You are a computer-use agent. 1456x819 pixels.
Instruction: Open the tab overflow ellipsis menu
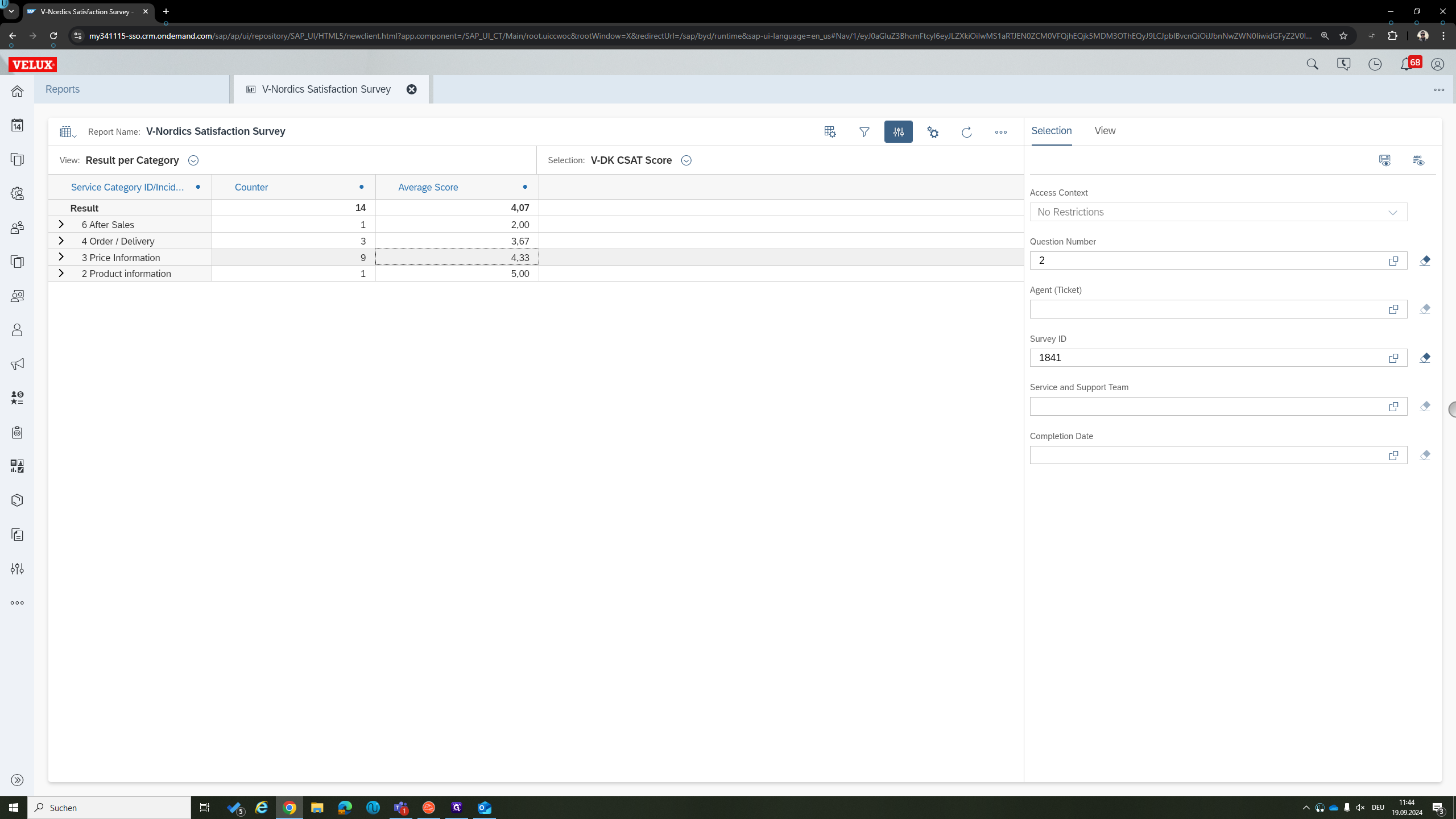1439,90
